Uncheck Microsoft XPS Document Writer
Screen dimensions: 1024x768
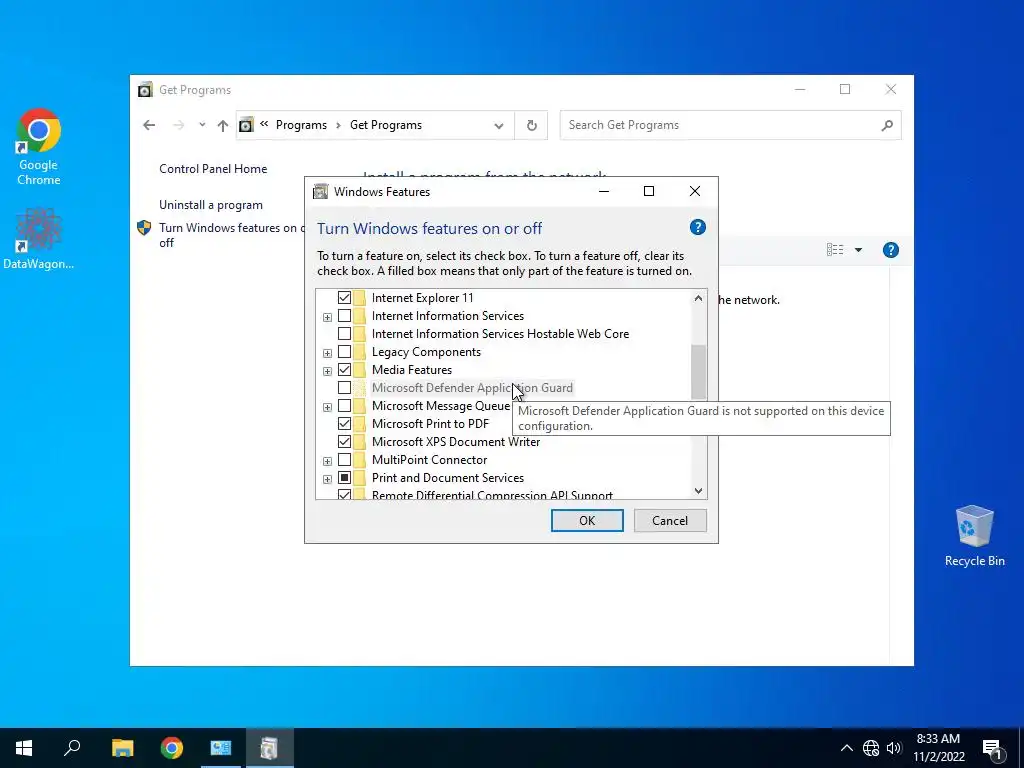344,442
